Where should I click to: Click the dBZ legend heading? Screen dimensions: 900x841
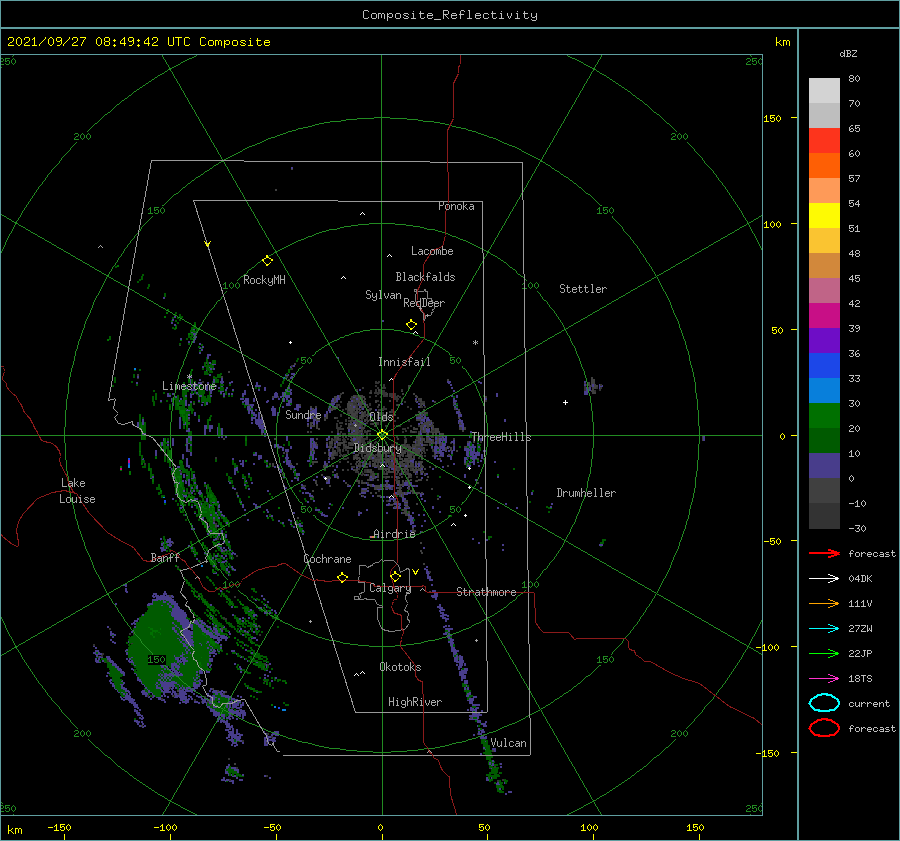point(848,53)
